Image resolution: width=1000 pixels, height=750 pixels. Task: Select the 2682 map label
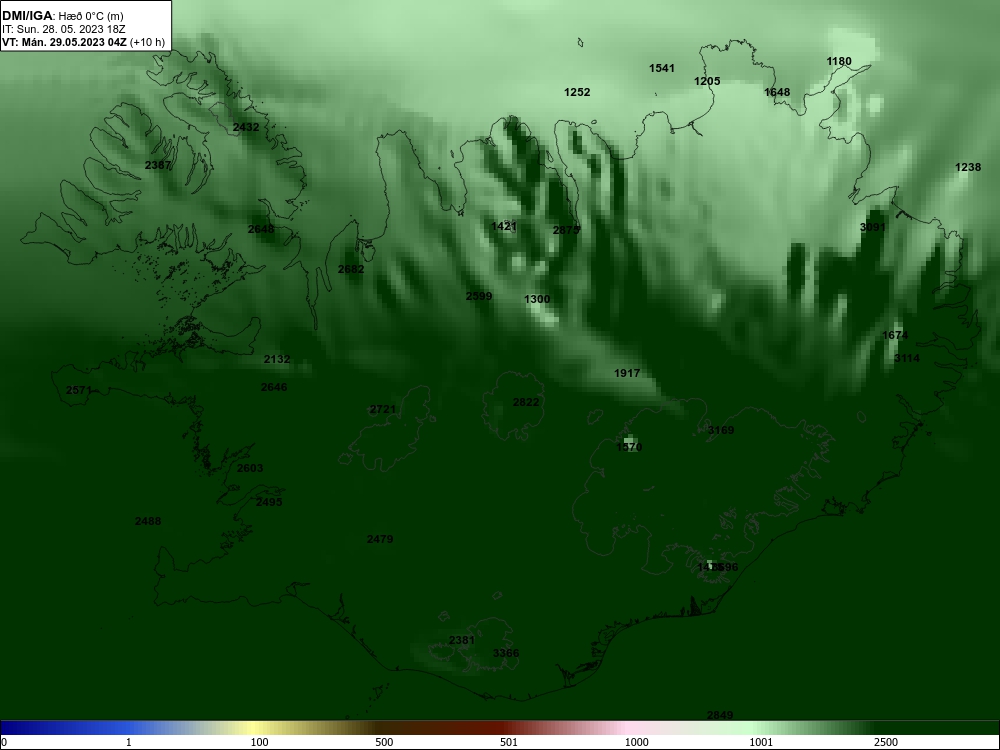pos(351,269)
